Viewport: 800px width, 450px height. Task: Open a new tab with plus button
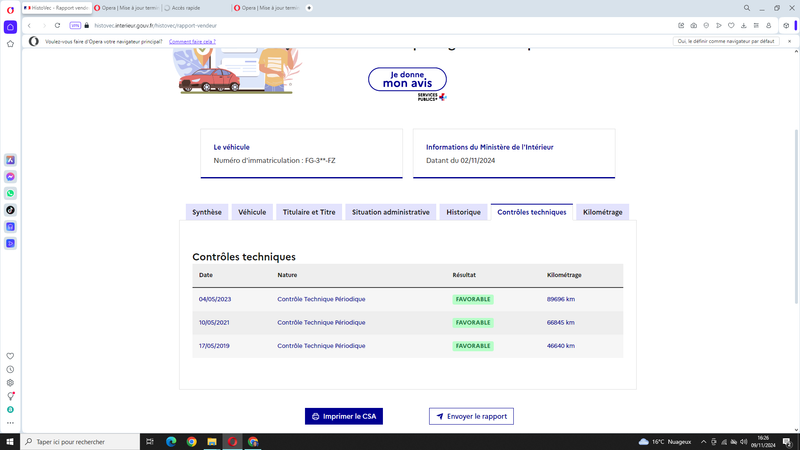click(309, 8)
